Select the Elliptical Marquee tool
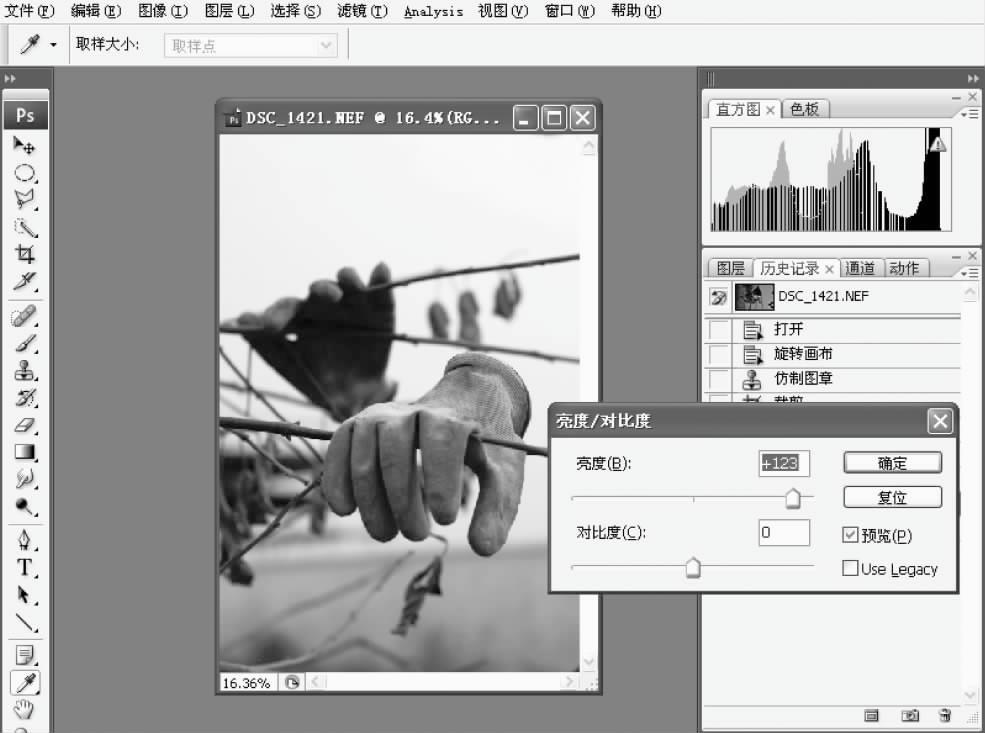Viewport: 985px width, 733px height. (x=24, y=173)
